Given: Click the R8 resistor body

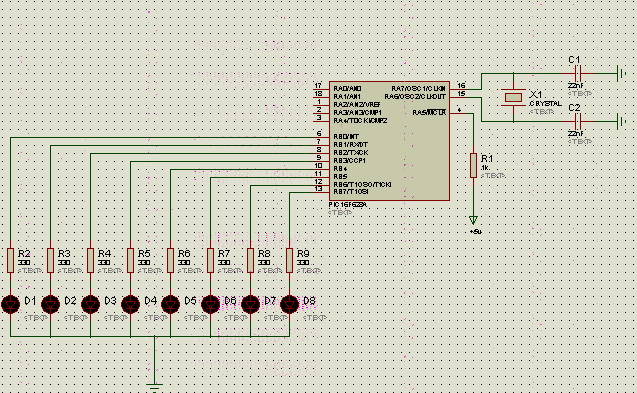Looking at the screenshot, I should click(x=250, y=260).
